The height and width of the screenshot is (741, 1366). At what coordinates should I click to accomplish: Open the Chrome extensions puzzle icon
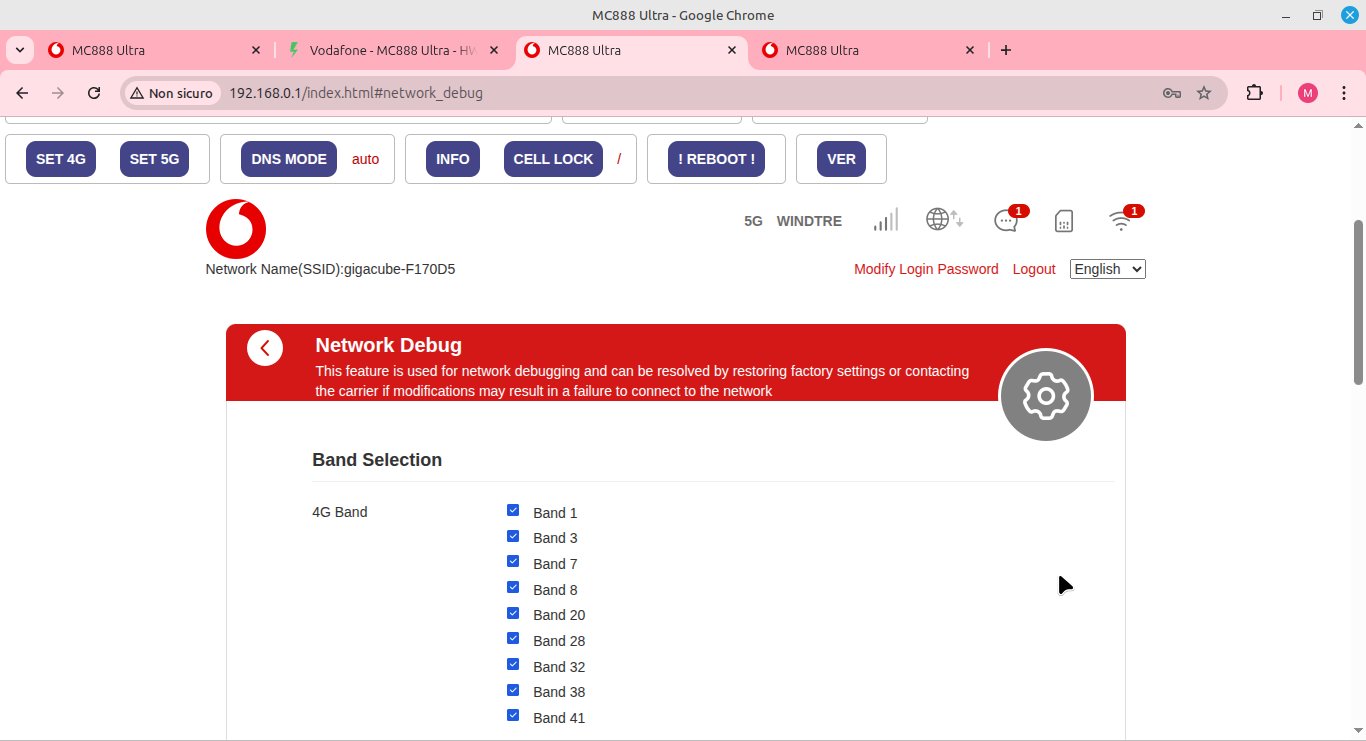[1254, 93]
